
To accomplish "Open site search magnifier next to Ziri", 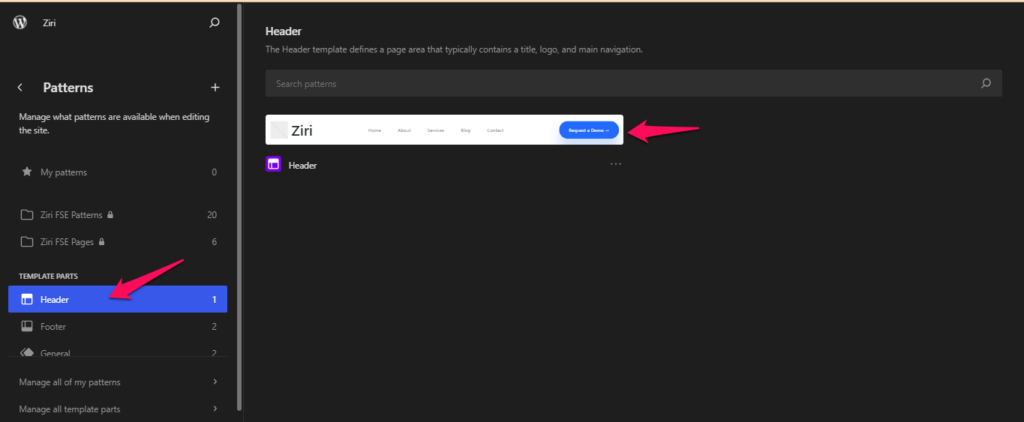I will (x=214, y=23).
